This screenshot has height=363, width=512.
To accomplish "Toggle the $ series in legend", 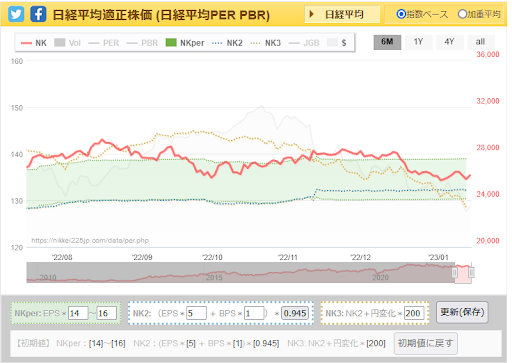I will click(x=337, y=43).
